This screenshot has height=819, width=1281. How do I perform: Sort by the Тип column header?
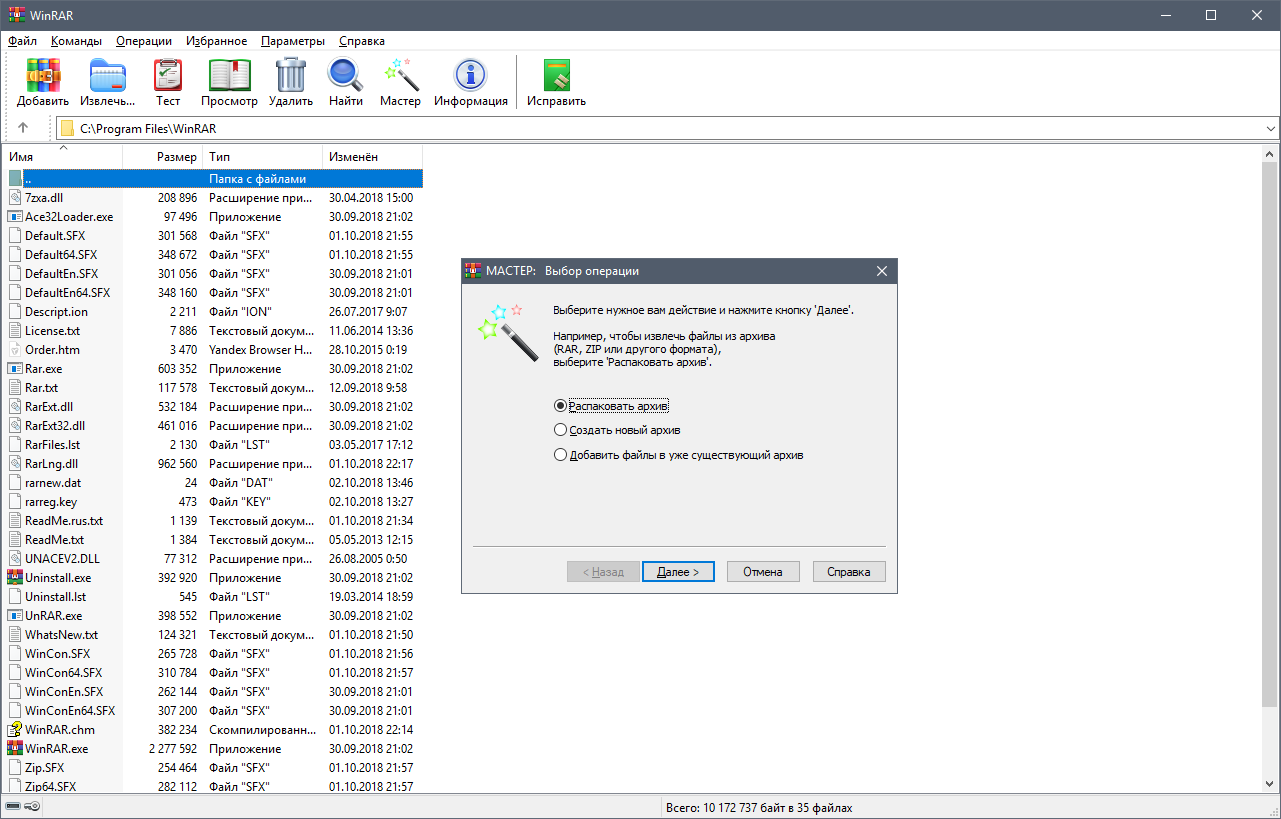tap(263, 157)
